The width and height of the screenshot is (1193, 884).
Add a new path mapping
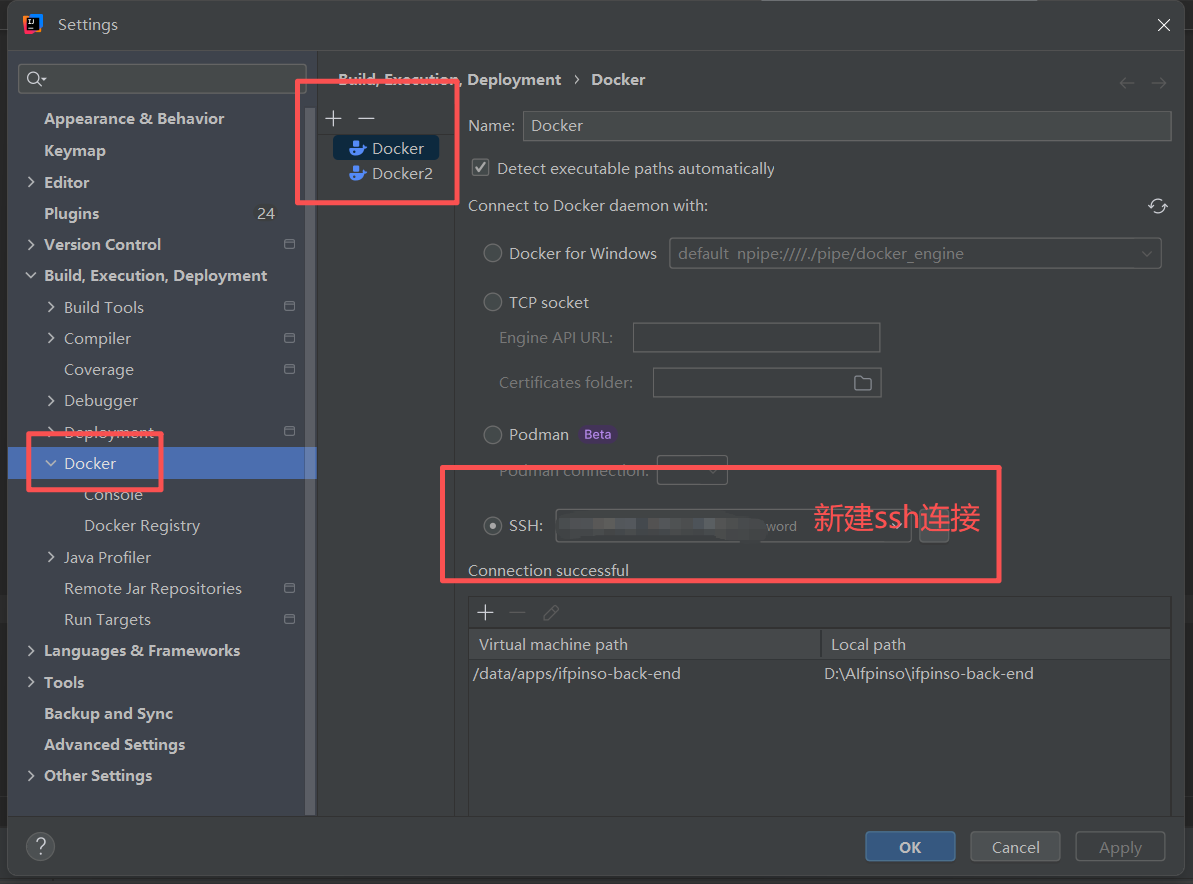point(485,612)
